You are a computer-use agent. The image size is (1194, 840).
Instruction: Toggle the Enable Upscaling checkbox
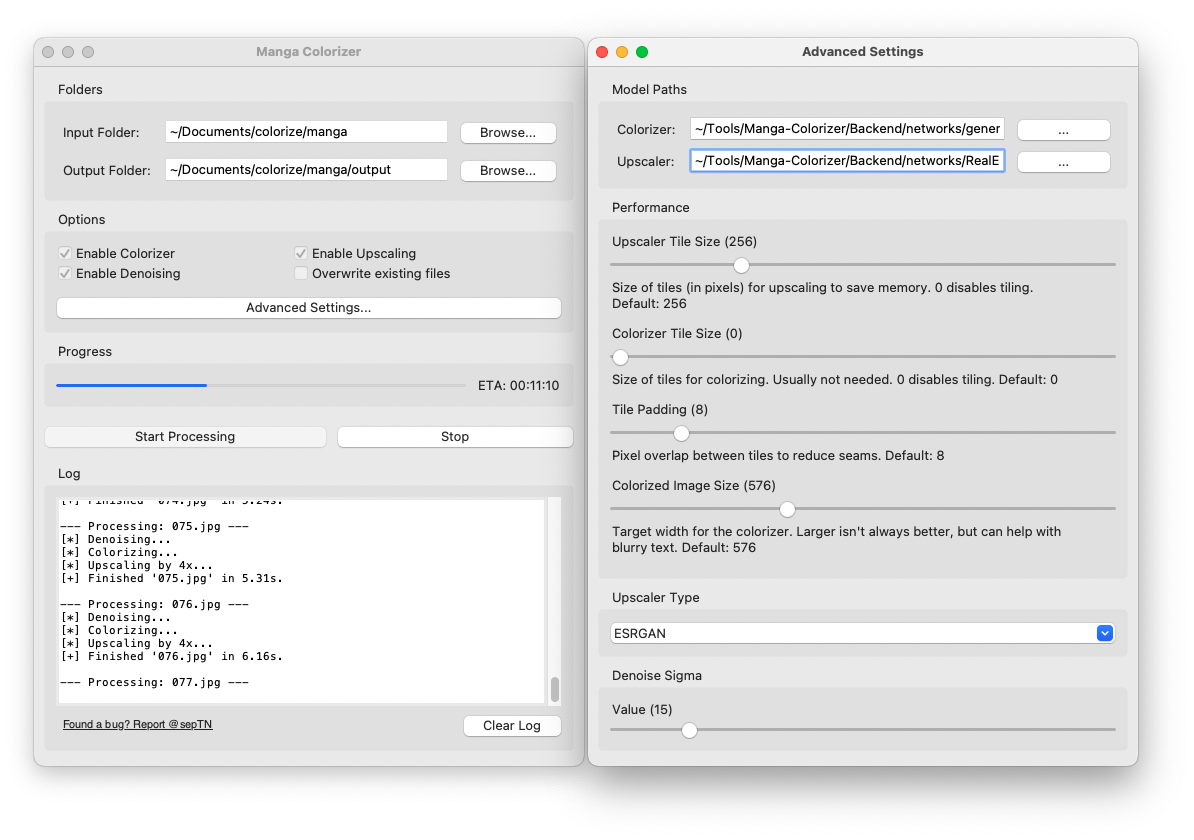301,254
